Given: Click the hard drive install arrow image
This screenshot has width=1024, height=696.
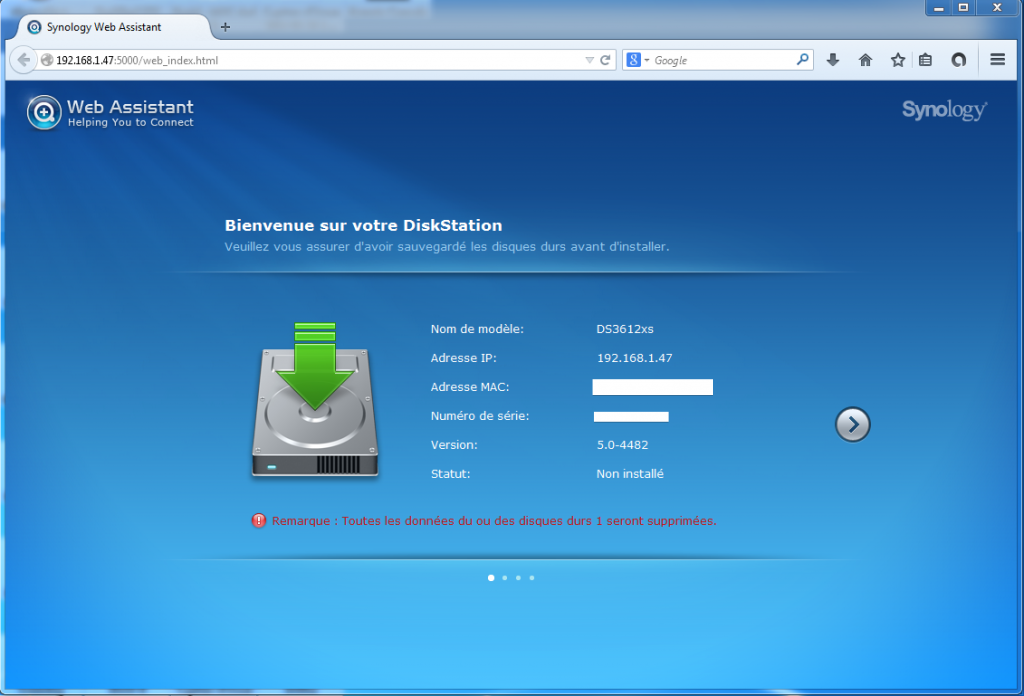Looking at the screenshot, I should click(x=315, y=400).
